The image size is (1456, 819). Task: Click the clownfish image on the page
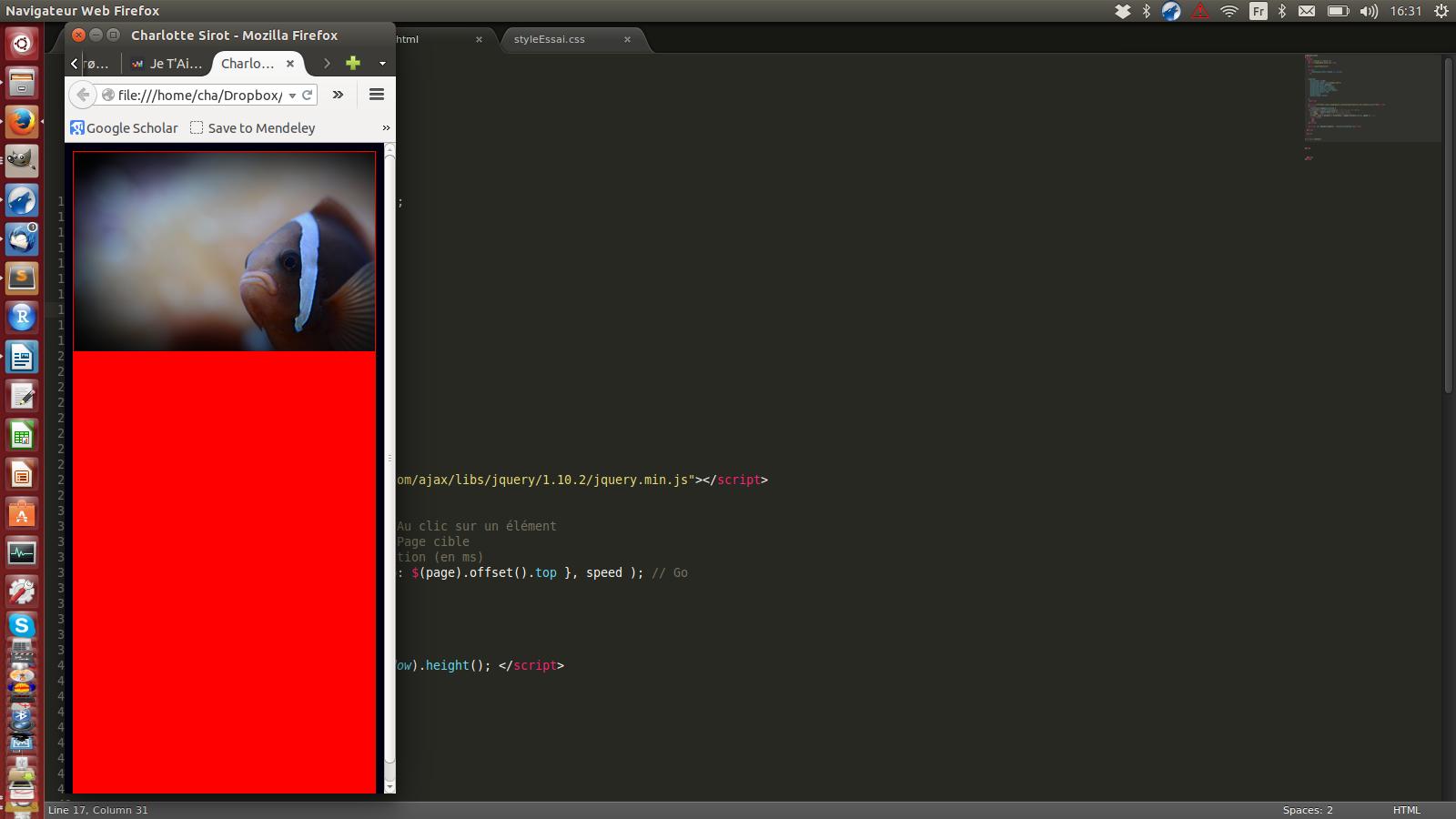[224, 251]
